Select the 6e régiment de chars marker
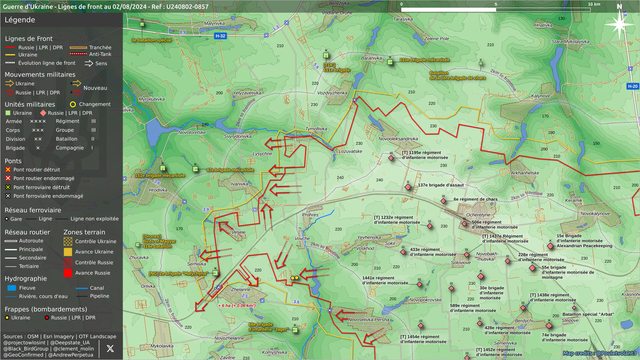This screenshot has width=640, height=360. (x=444, y=201)
